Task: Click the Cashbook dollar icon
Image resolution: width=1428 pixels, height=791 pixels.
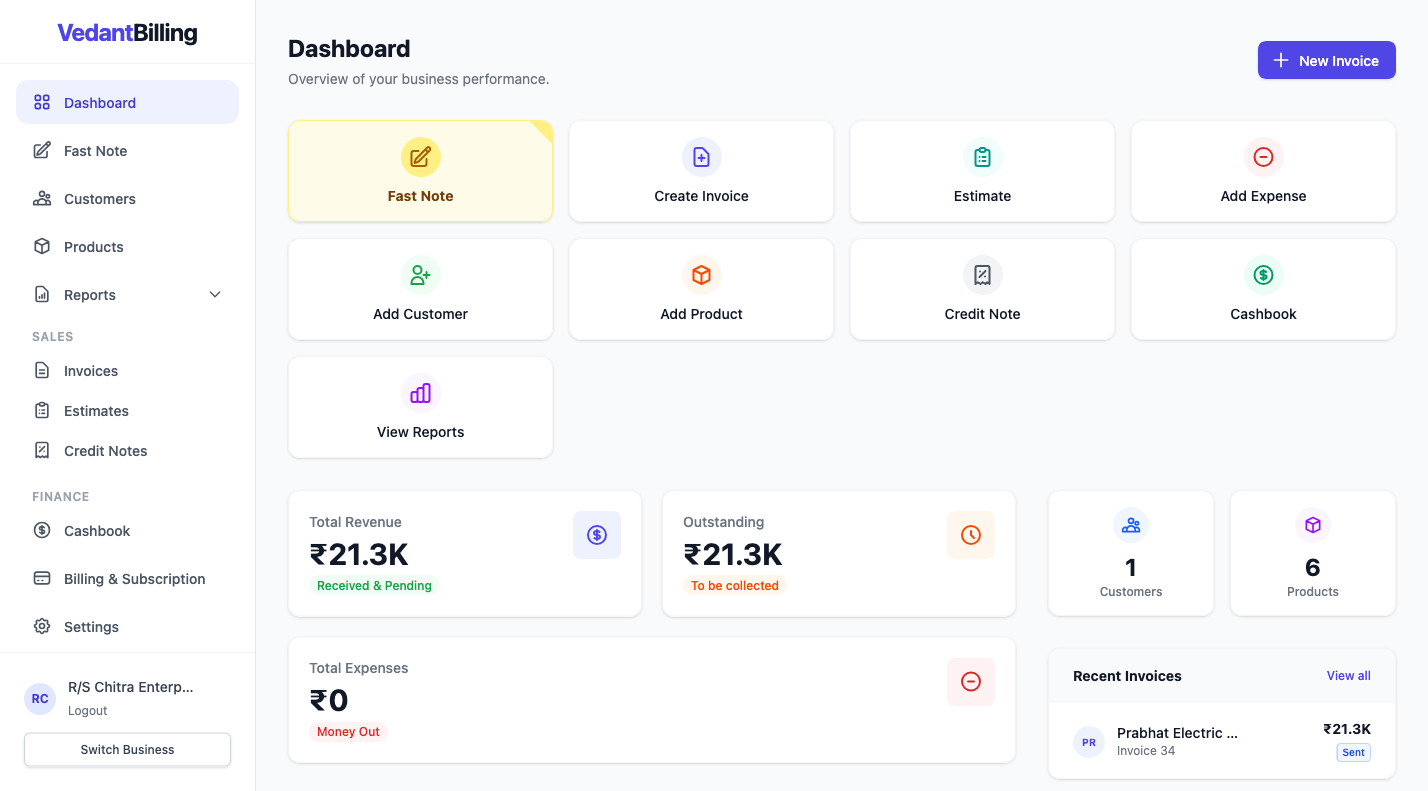Action: [x=1263, y=275]
